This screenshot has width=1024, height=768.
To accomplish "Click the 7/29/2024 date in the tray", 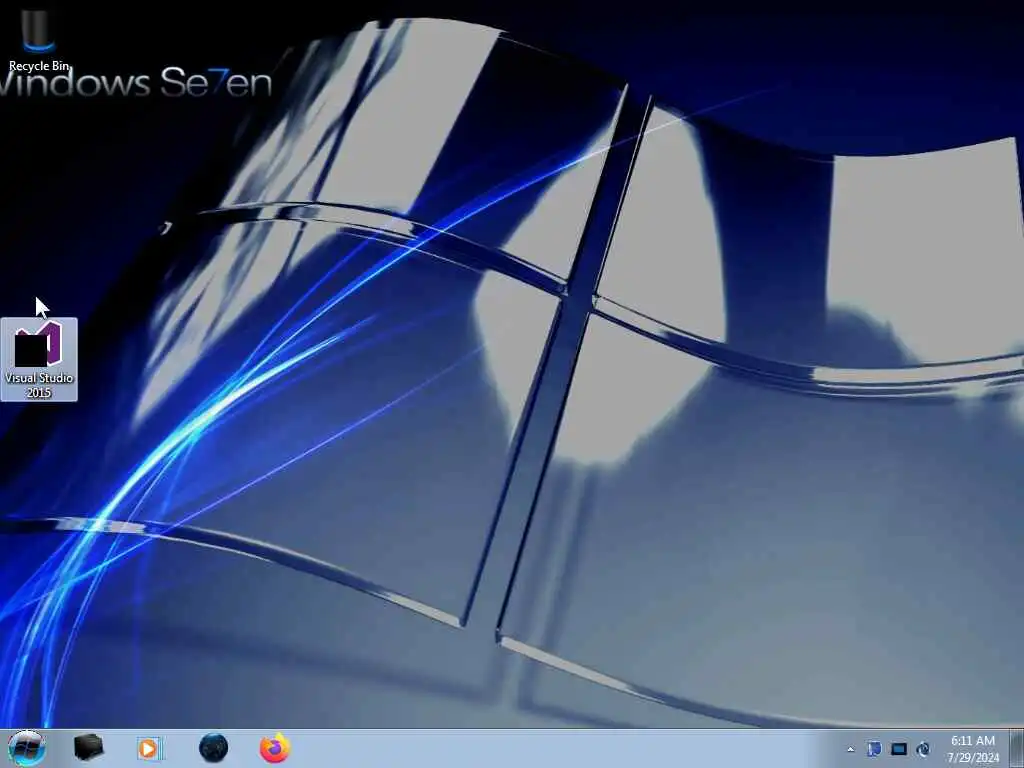I will click(x=973, y=758).
